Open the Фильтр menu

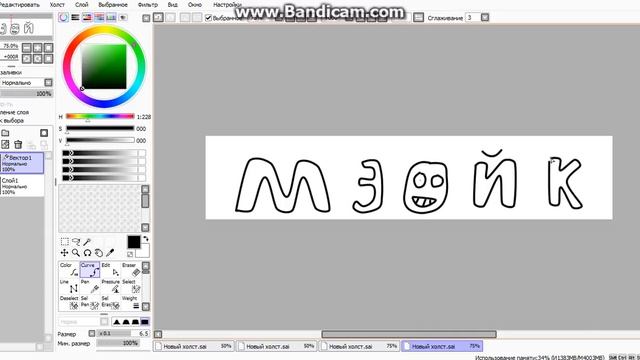tap(148, 4)
